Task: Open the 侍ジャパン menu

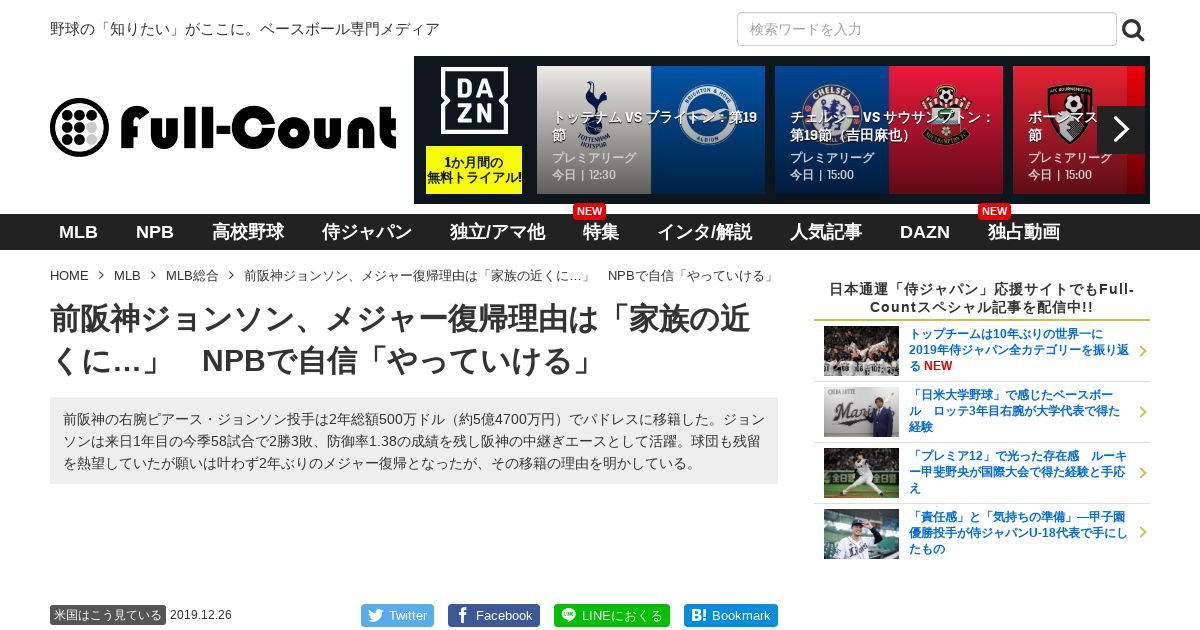Action: [367, 232]
